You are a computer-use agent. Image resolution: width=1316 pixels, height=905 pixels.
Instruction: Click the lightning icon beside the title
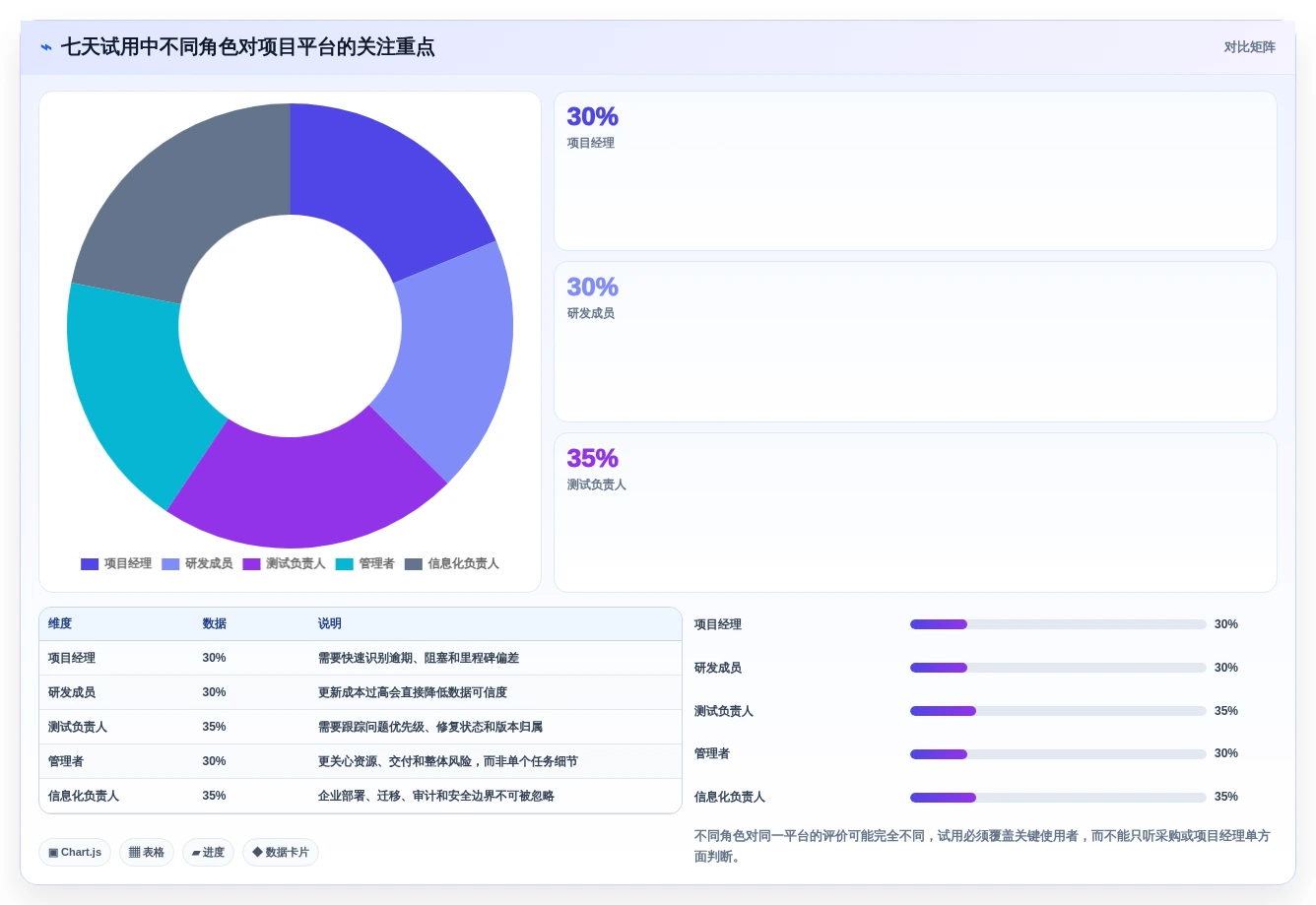tap(46, 47)
